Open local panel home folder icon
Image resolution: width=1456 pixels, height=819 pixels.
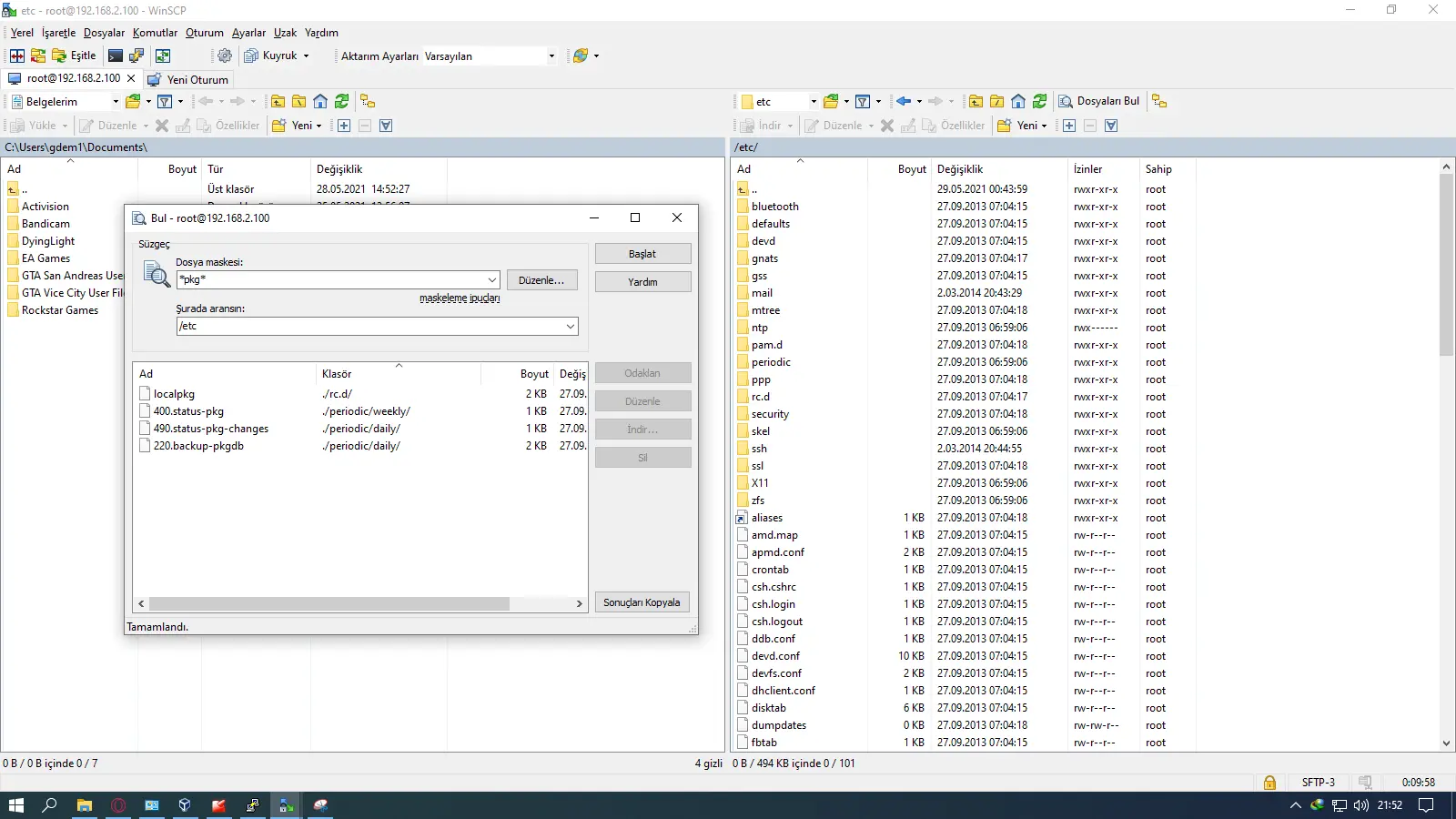(320, 101)
